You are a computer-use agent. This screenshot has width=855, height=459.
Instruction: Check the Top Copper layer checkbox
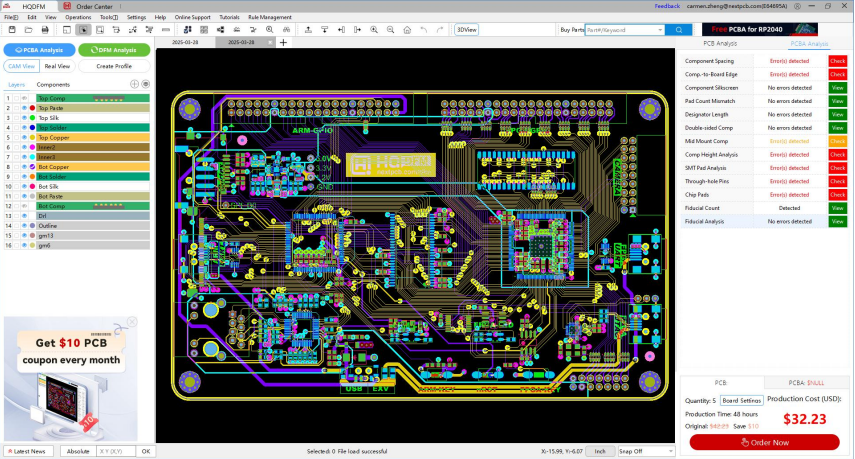click(x=16, y=137)
